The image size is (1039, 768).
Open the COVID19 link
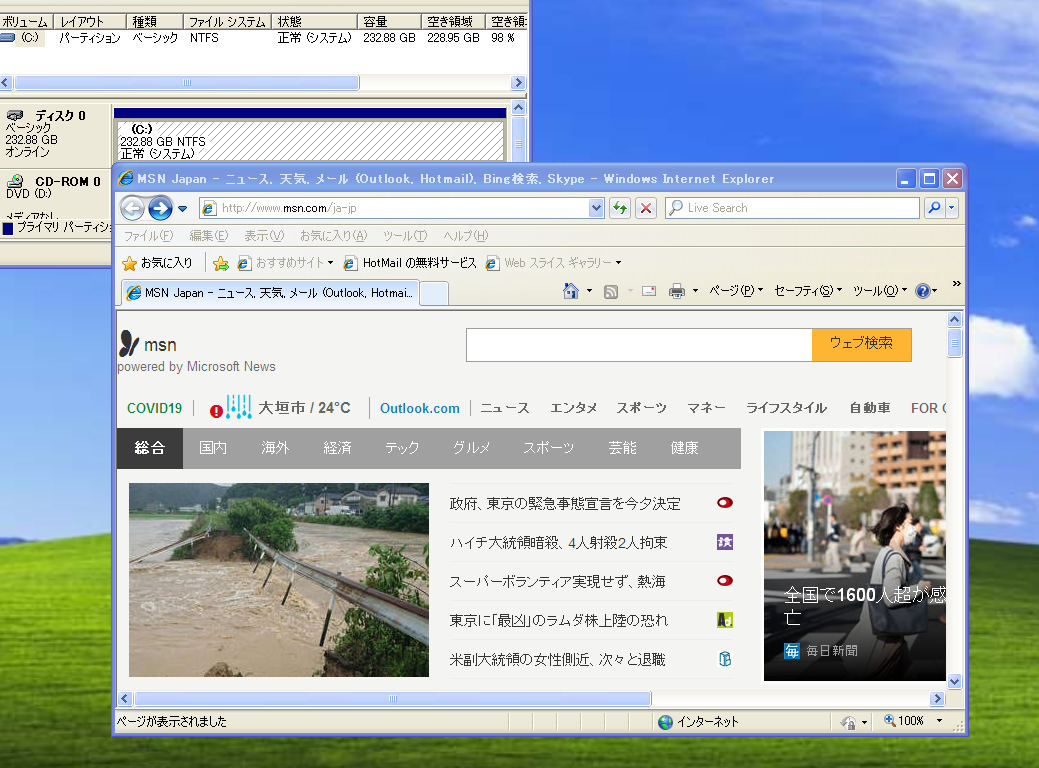click(154, 408)
